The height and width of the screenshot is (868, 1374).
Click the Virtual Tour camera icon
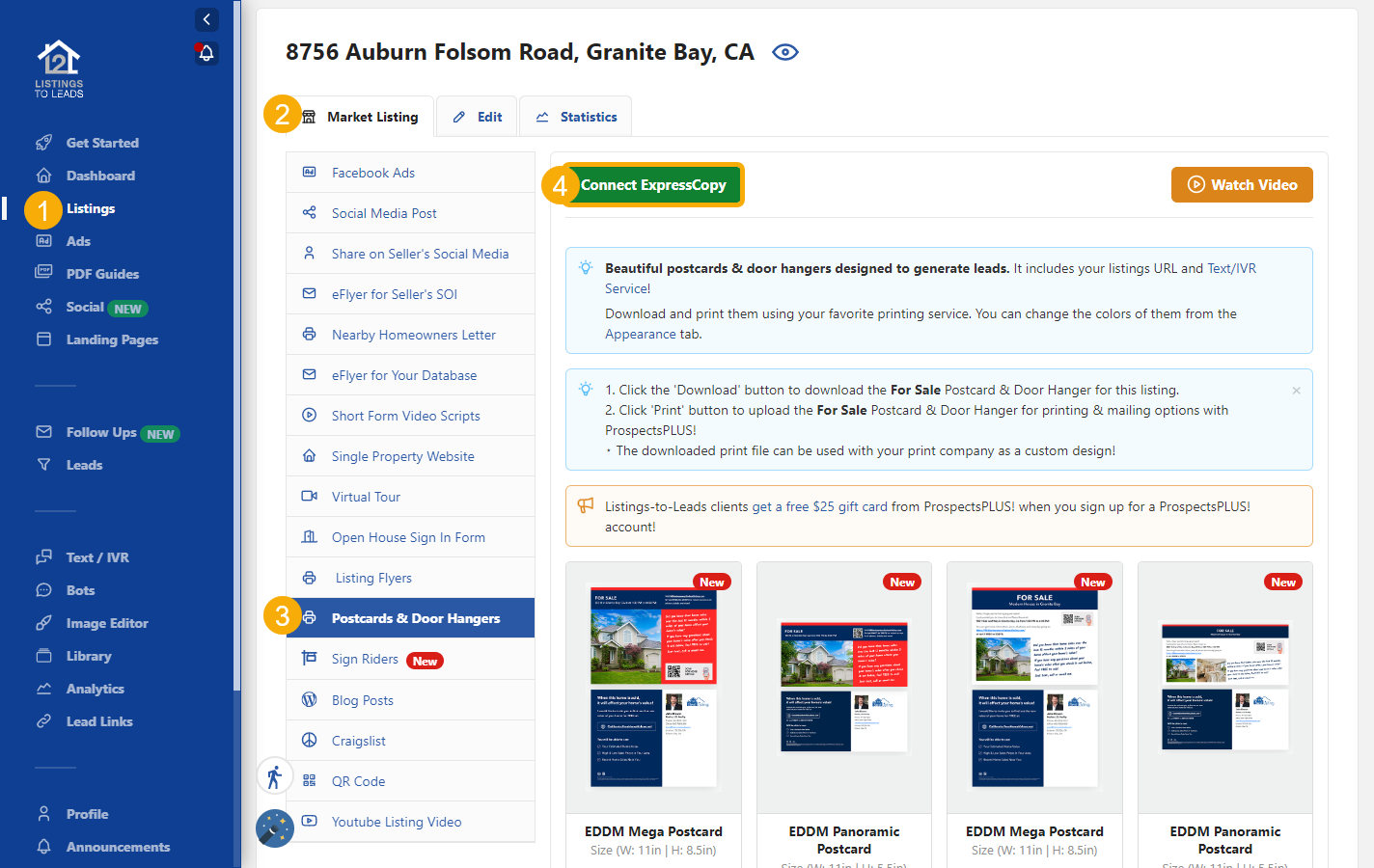[x=309, y=497]
